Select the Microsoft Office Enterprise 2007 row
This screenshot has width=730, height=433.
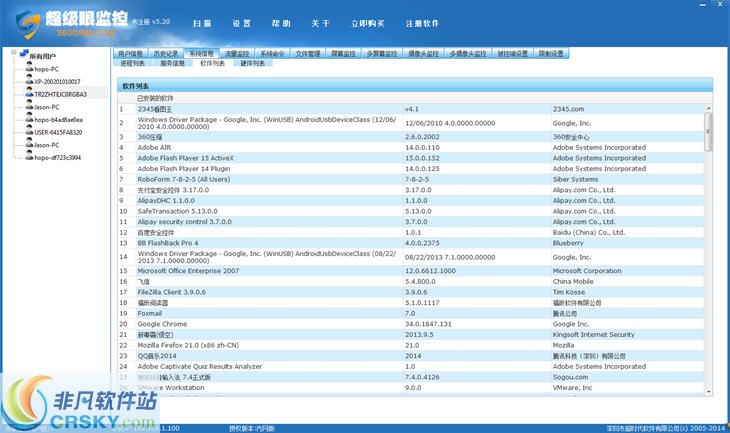point(411,271)
